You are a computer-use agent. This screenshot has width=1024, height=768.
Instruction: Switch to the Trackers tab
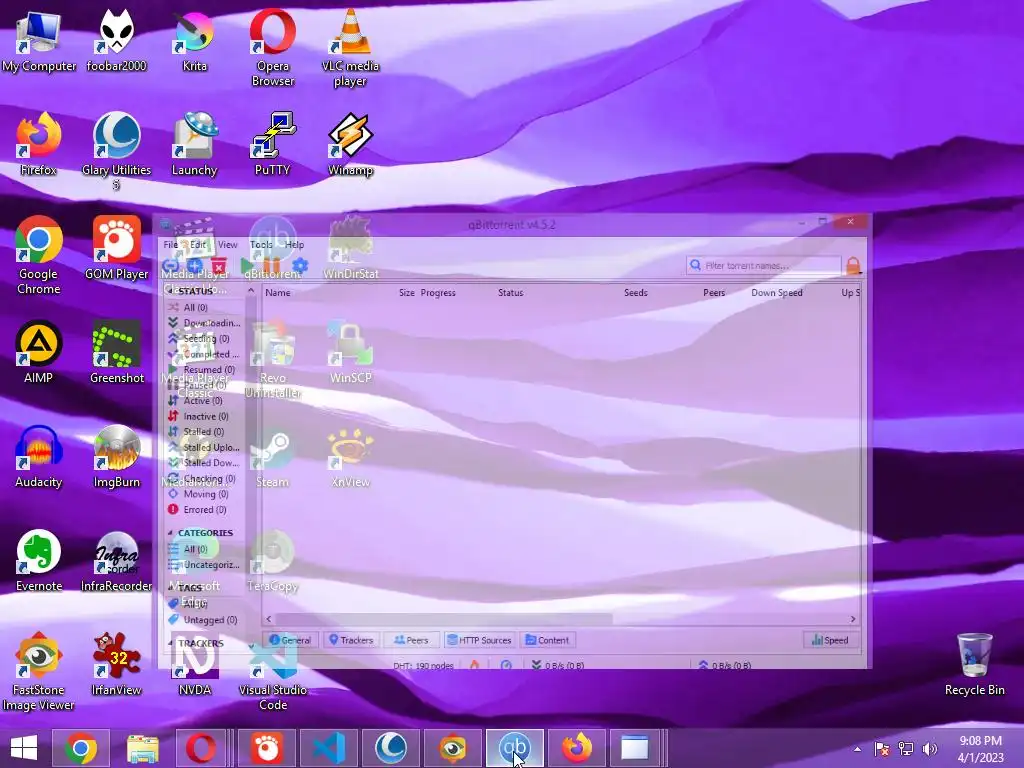pos(351,640)
